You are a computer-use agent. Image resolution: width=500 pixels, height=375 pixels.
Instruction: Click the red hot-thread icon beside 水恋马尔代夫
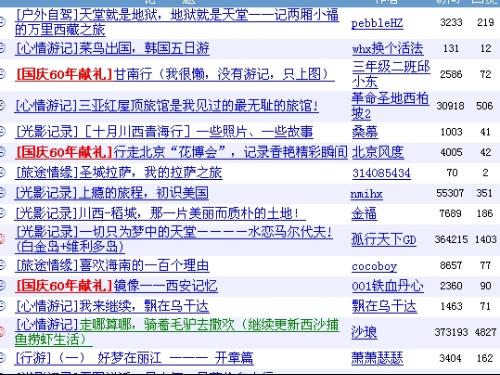click(2, 239)
